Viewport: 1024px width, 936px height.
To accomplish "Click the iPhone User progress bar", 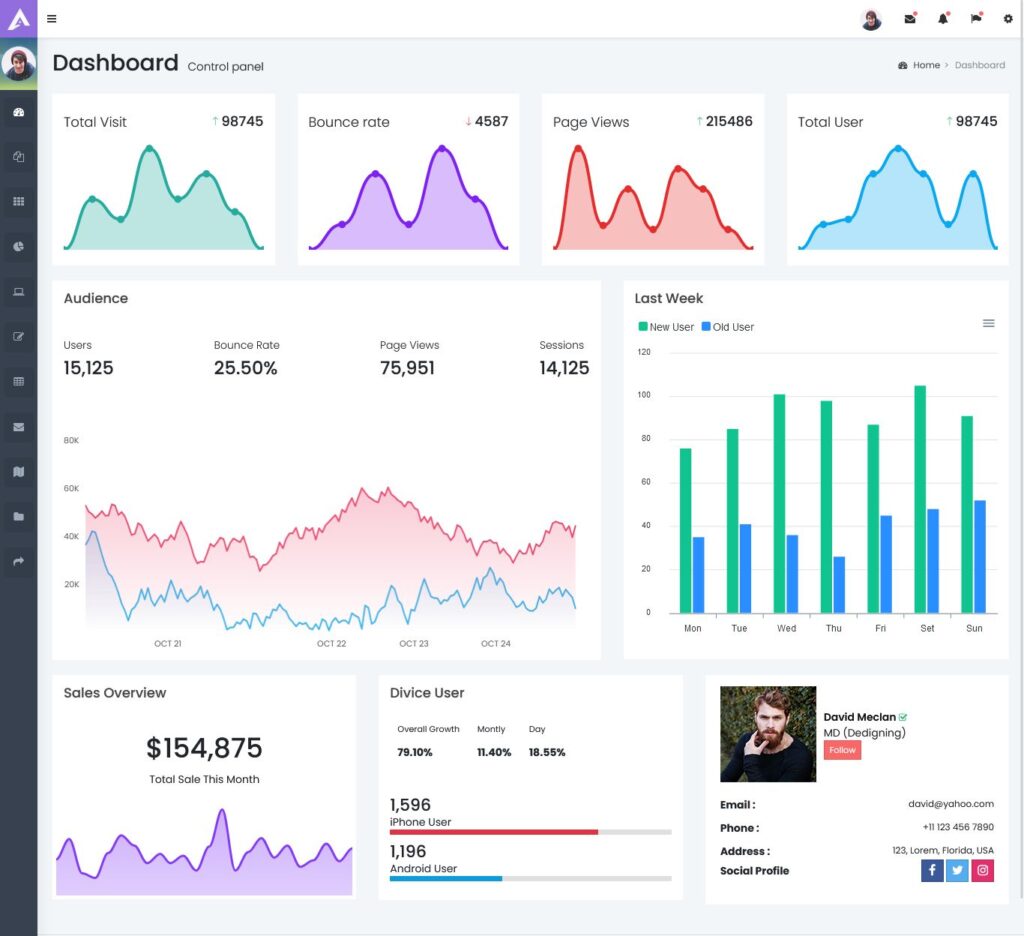I will [530, 831].
